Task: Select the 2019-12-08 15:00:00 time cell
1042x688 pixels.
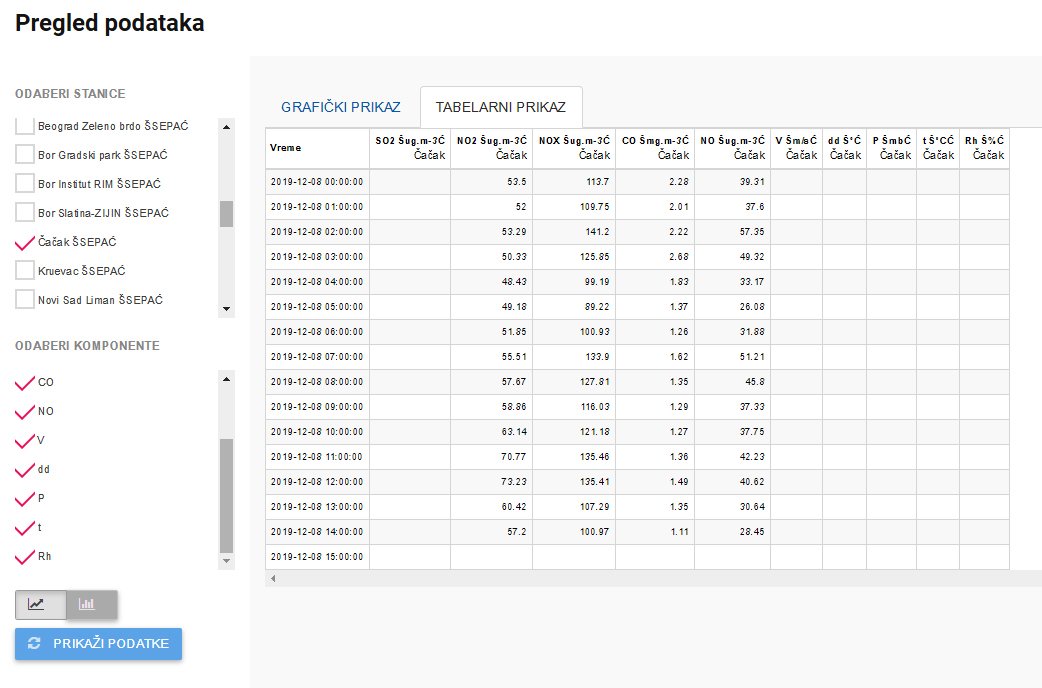Action: tap(318, 557)
